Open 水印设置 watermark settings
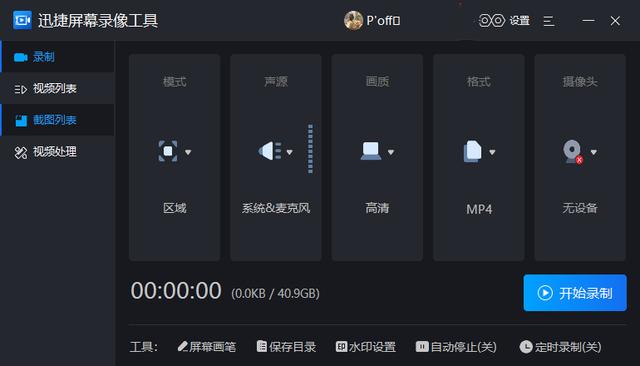This screenshot has width=640, height=366. [x=366, y=347]
